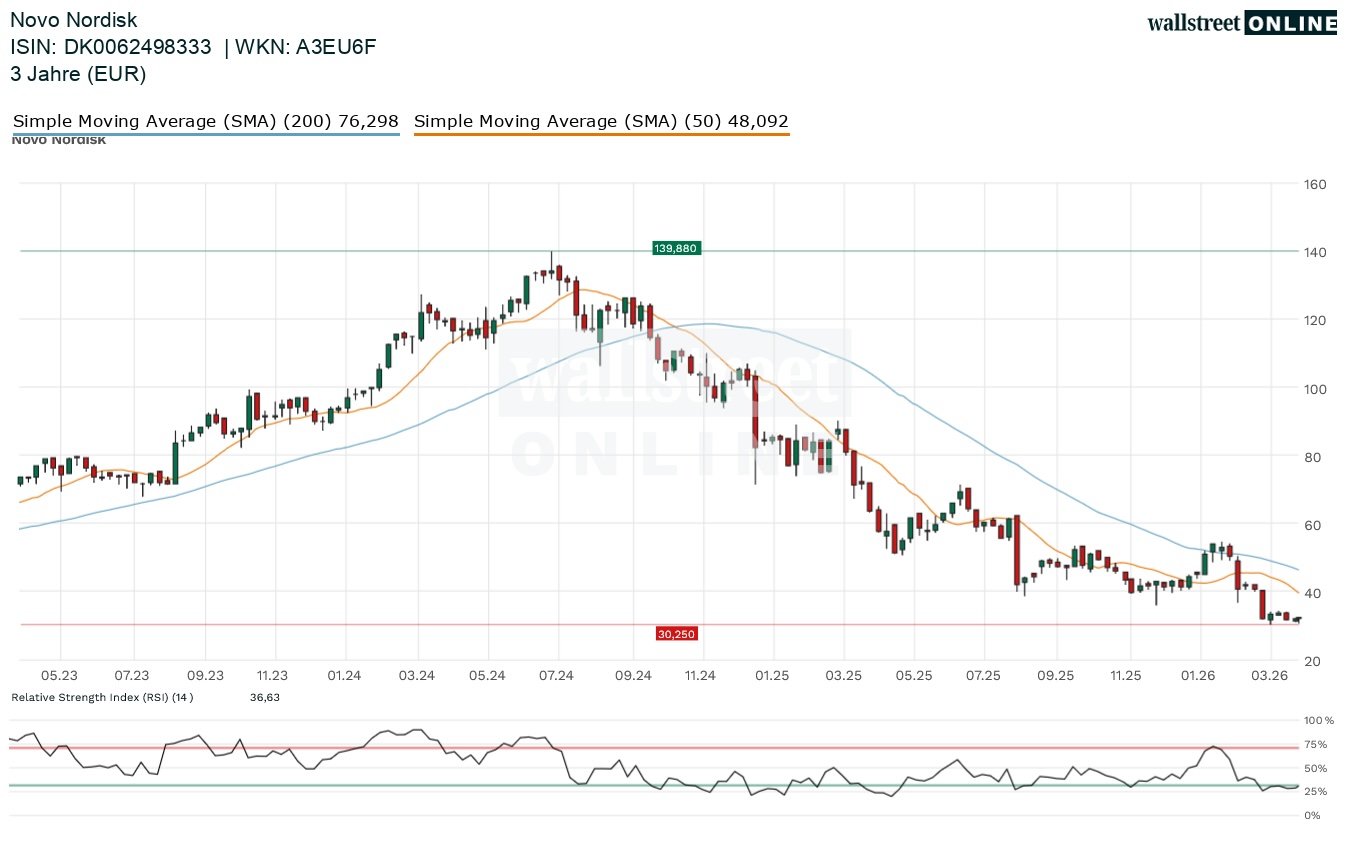1349x843 pixels.
Task: Click the wallstreet ONLINE logo
Action: pos(1241,23)
